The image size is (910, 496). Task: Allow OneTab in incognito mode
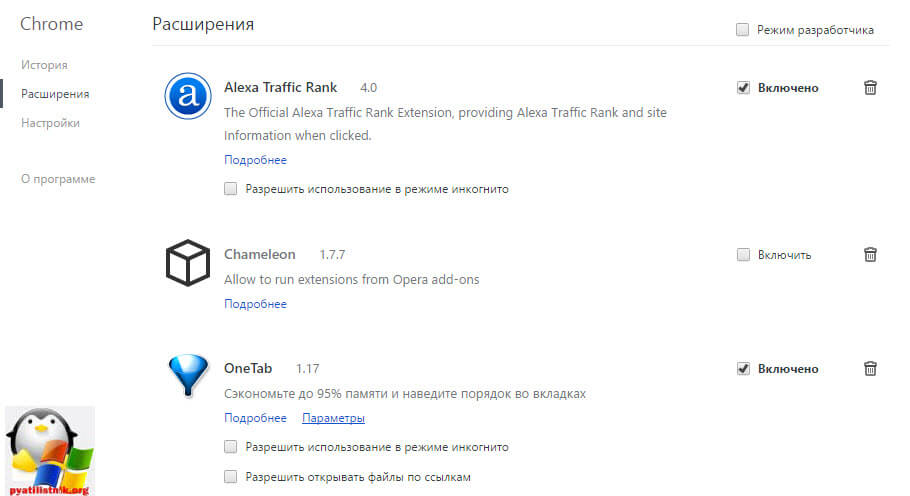[x=231, y=447]
